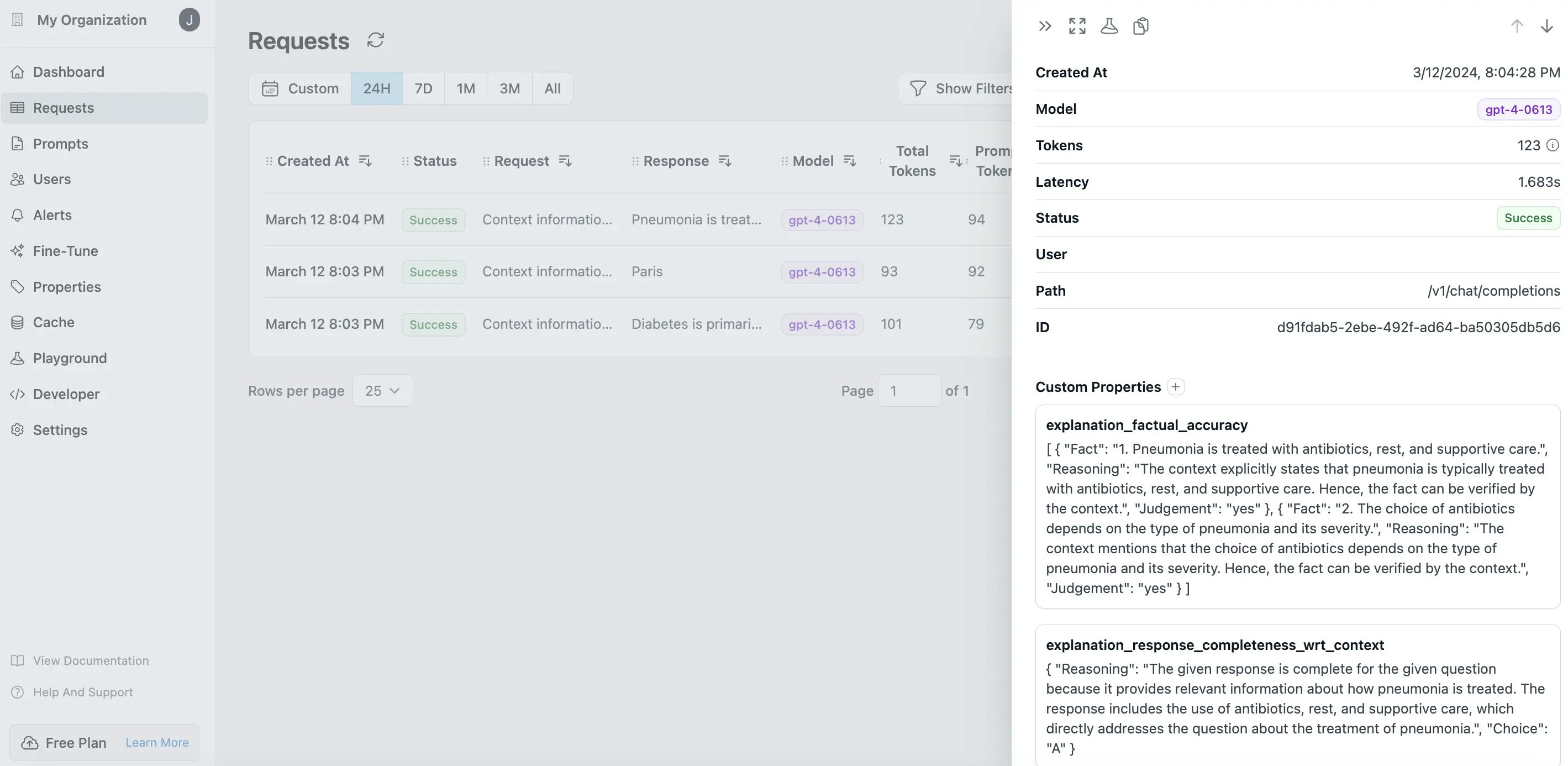The height and width of the screenshot is (766, 1568).
Task: Go to previous request with up arrow
Action: coord(1516,26)
